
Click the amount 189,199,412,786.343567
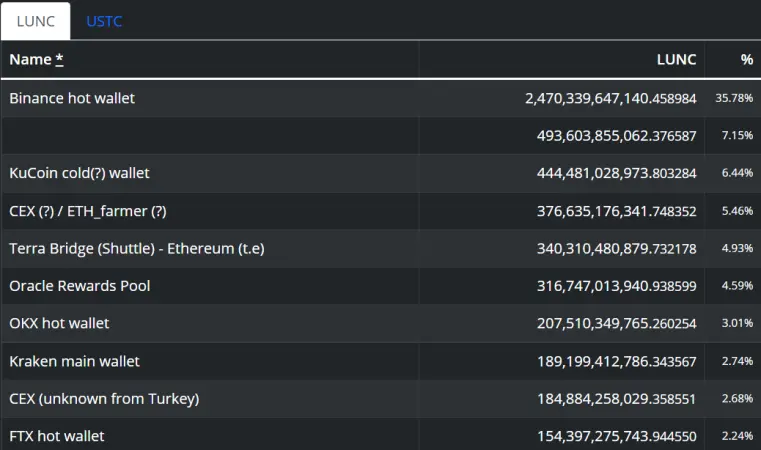(x=616, y=362)
